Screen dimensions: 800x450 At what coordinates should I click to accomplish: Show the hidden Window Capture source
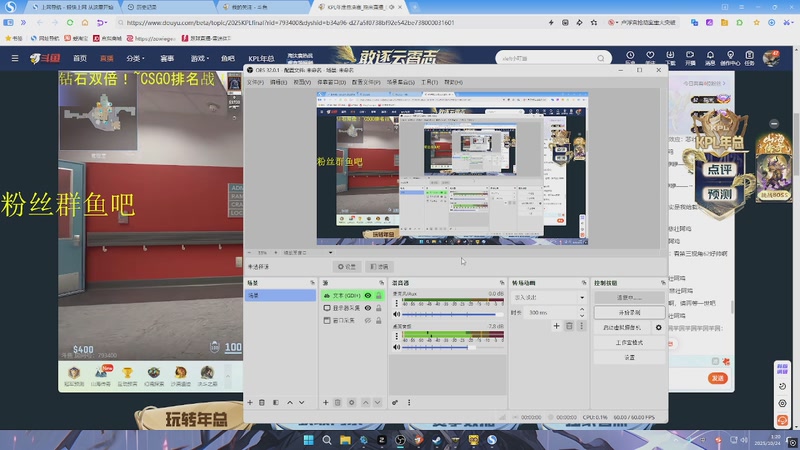point(368,320)
